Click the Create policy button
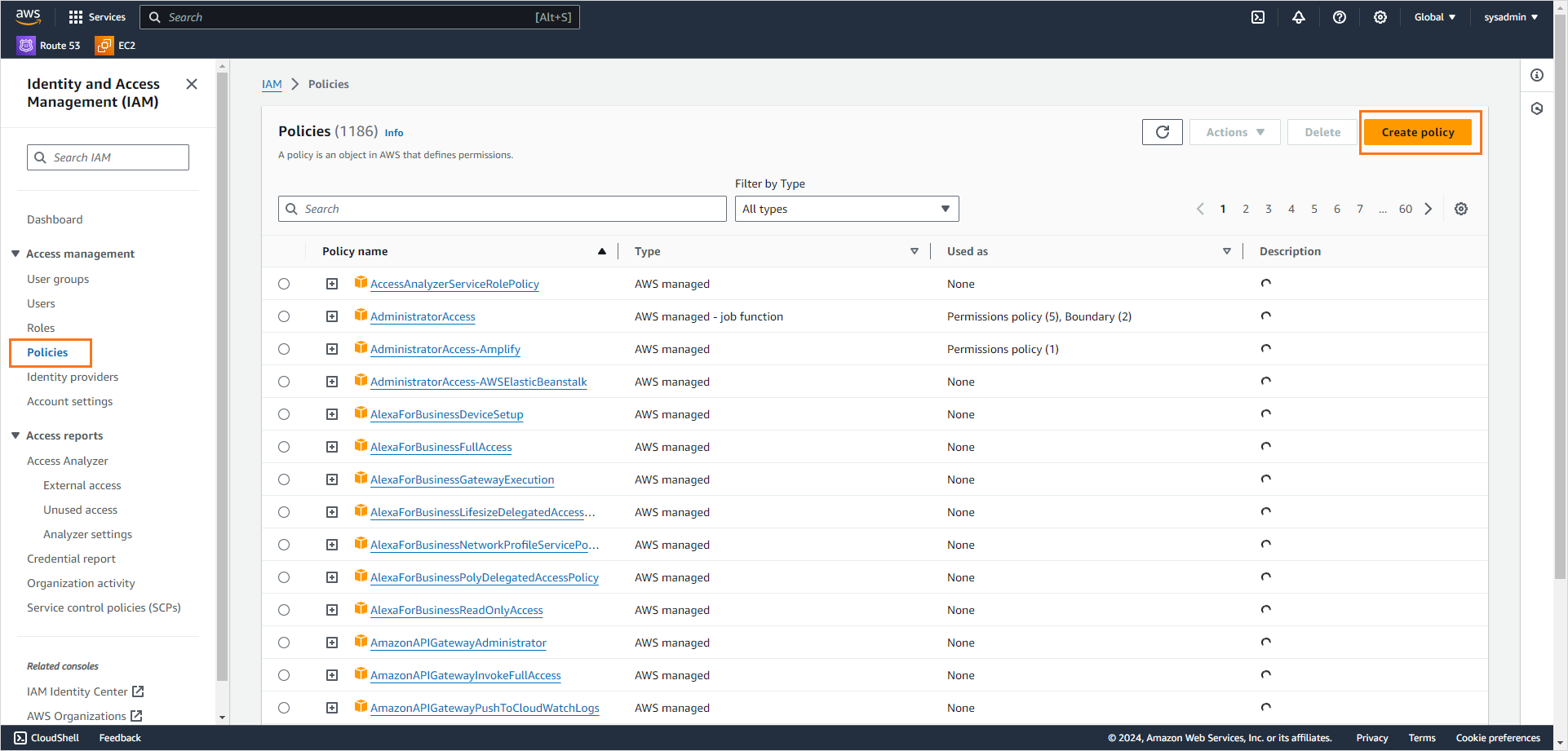The height and width of the screenshot is (751, 1568). 1418,132
